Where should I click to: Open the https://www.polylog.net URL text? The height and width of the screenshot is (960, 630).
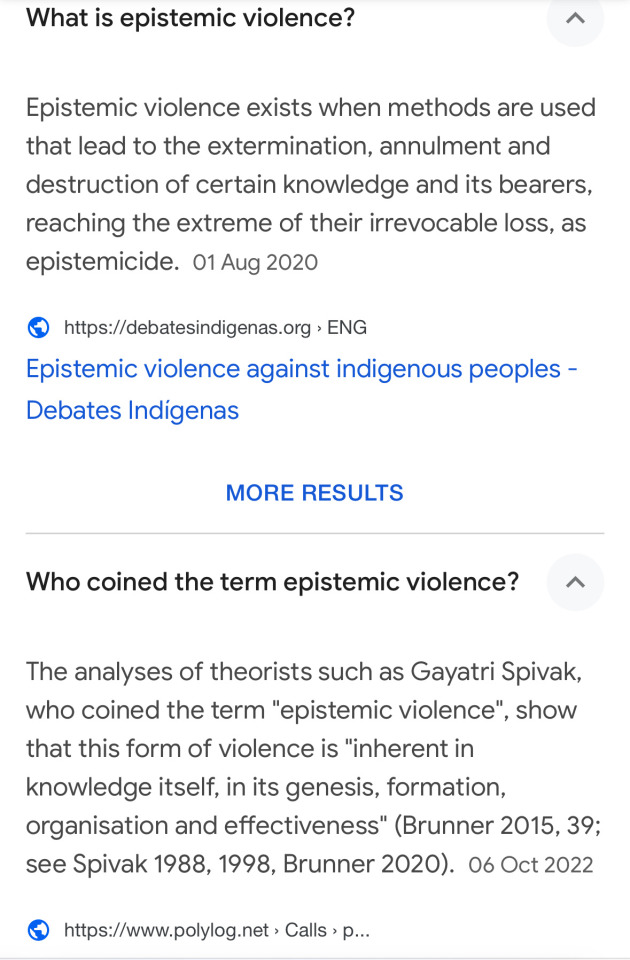167,931
